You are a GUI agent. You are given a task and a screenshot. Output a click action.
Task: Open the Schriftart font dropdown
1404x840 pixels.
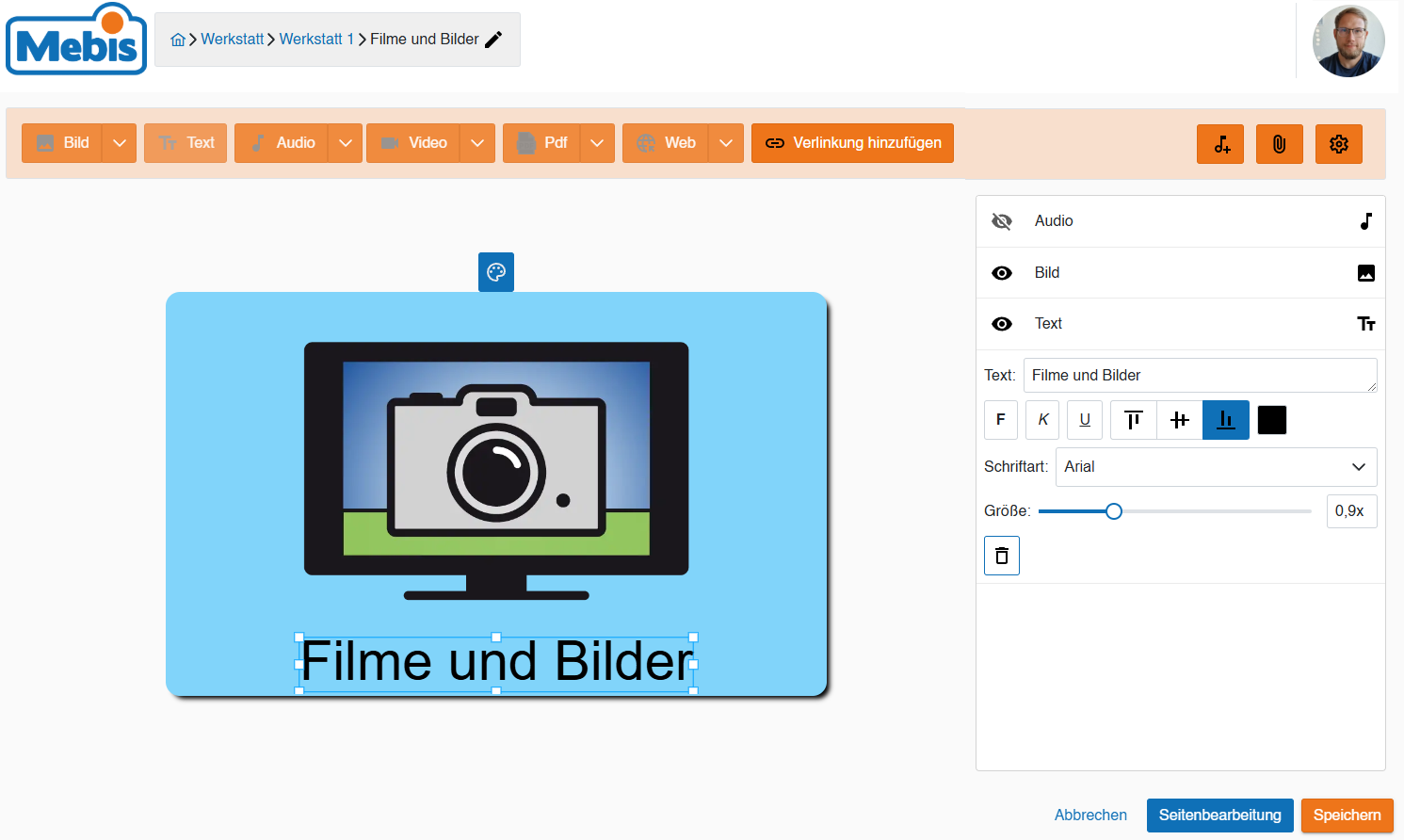point(1217,467)
